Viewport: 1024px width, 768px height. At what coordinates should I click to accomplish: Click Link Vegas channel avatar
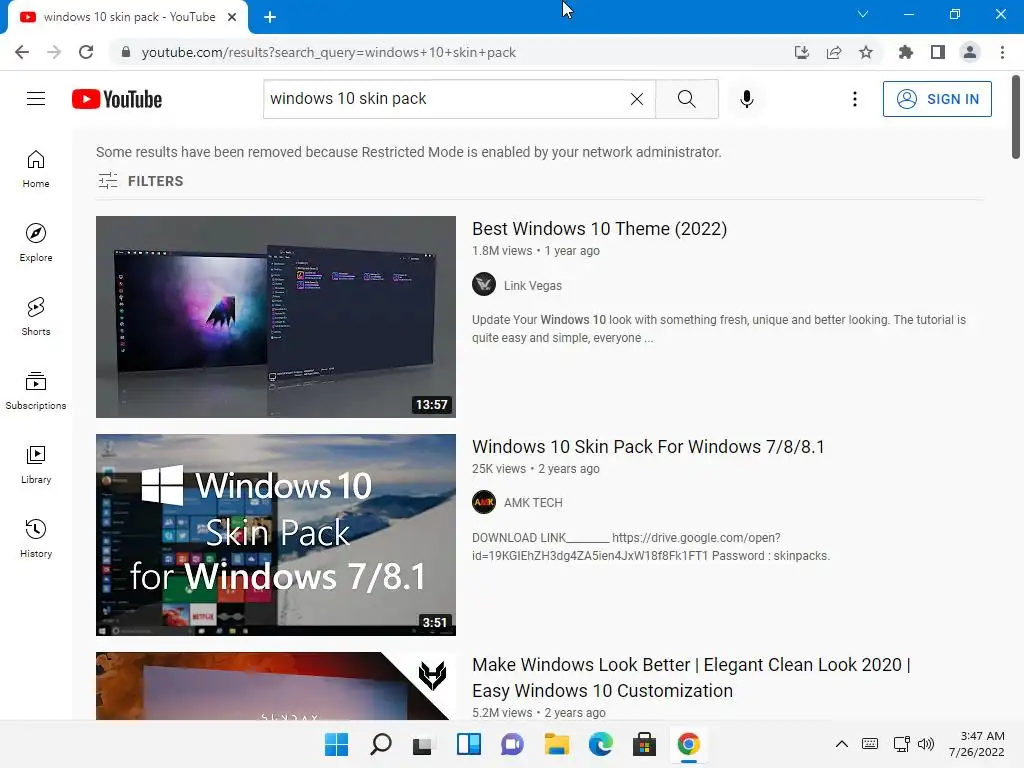tap(484, 285)
